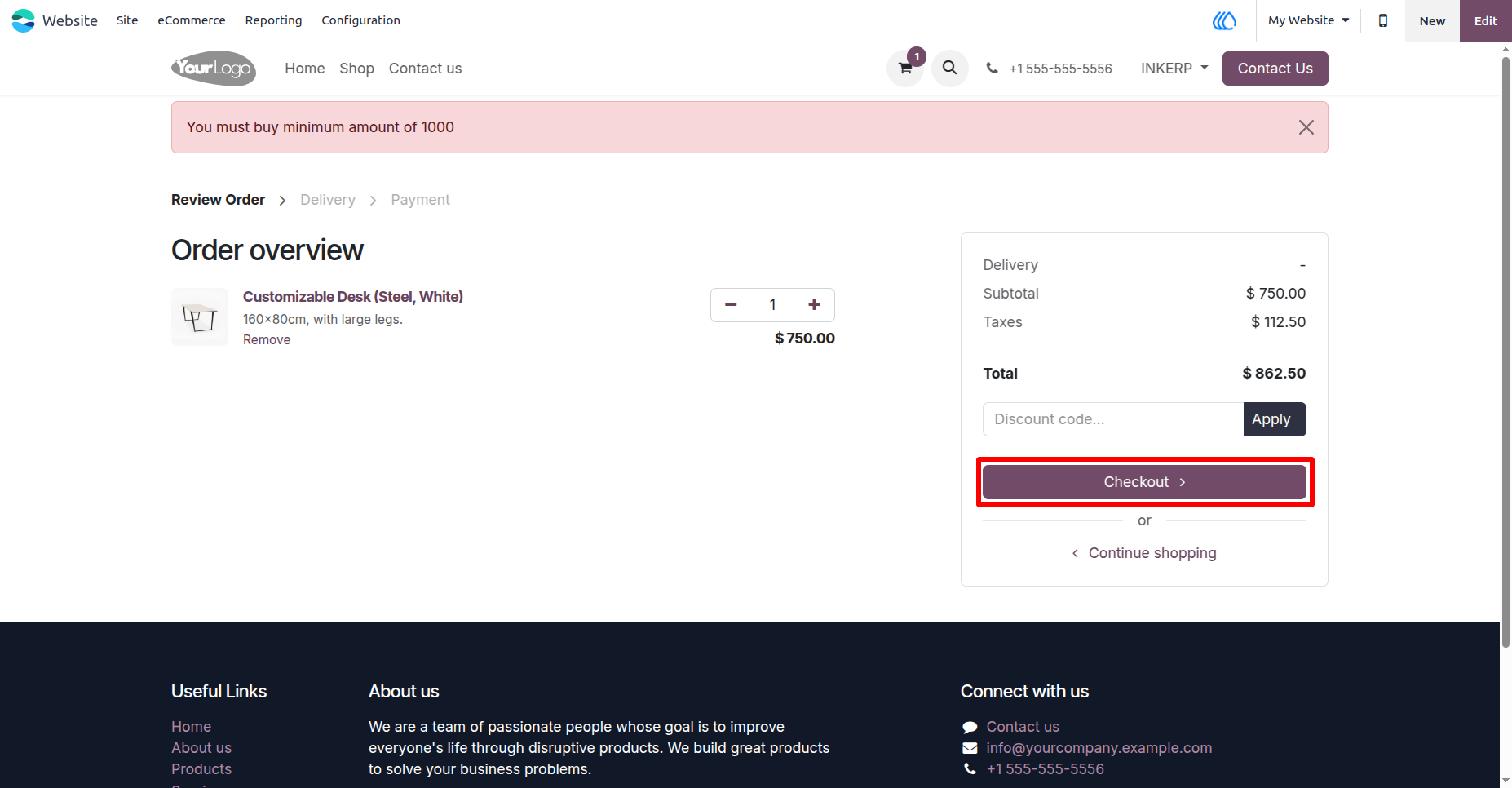The height and width of the screenshot is (788, 1512).
Task: Open the Customizable Desk (Steel, White) product link
Action: click(x=353, y=297)
